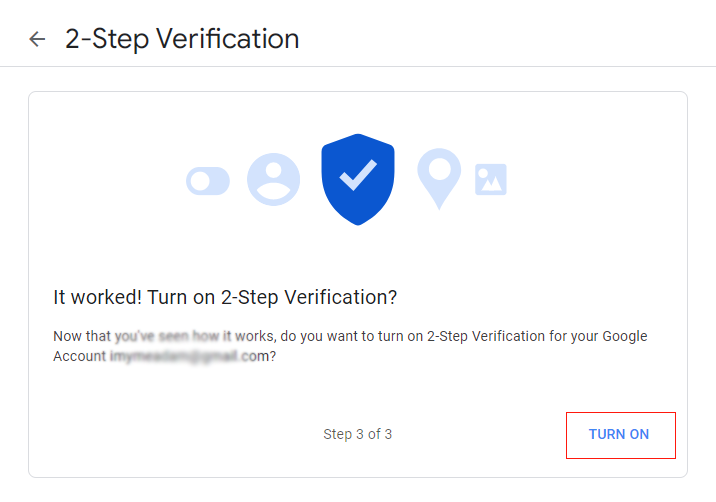
Task: Select the light blue person avatar icon
Action: coord(274,179)
